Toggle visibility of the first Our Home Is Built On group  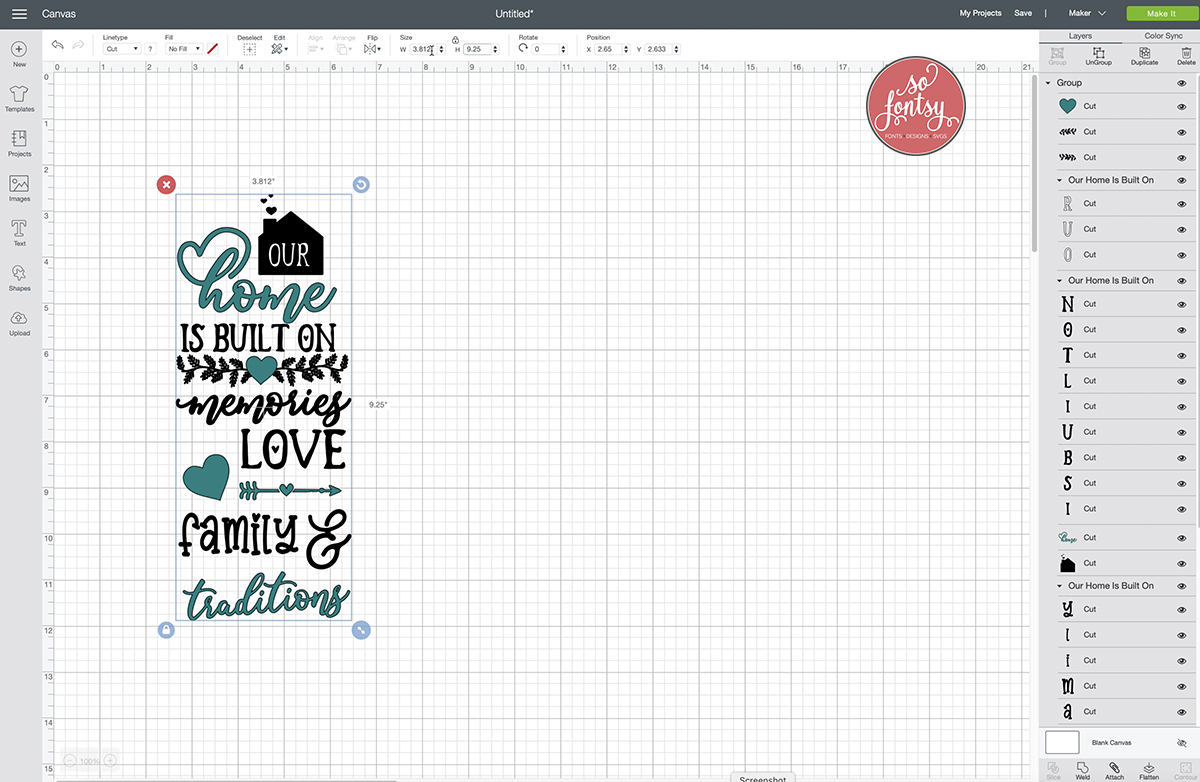coord(1181,180)
